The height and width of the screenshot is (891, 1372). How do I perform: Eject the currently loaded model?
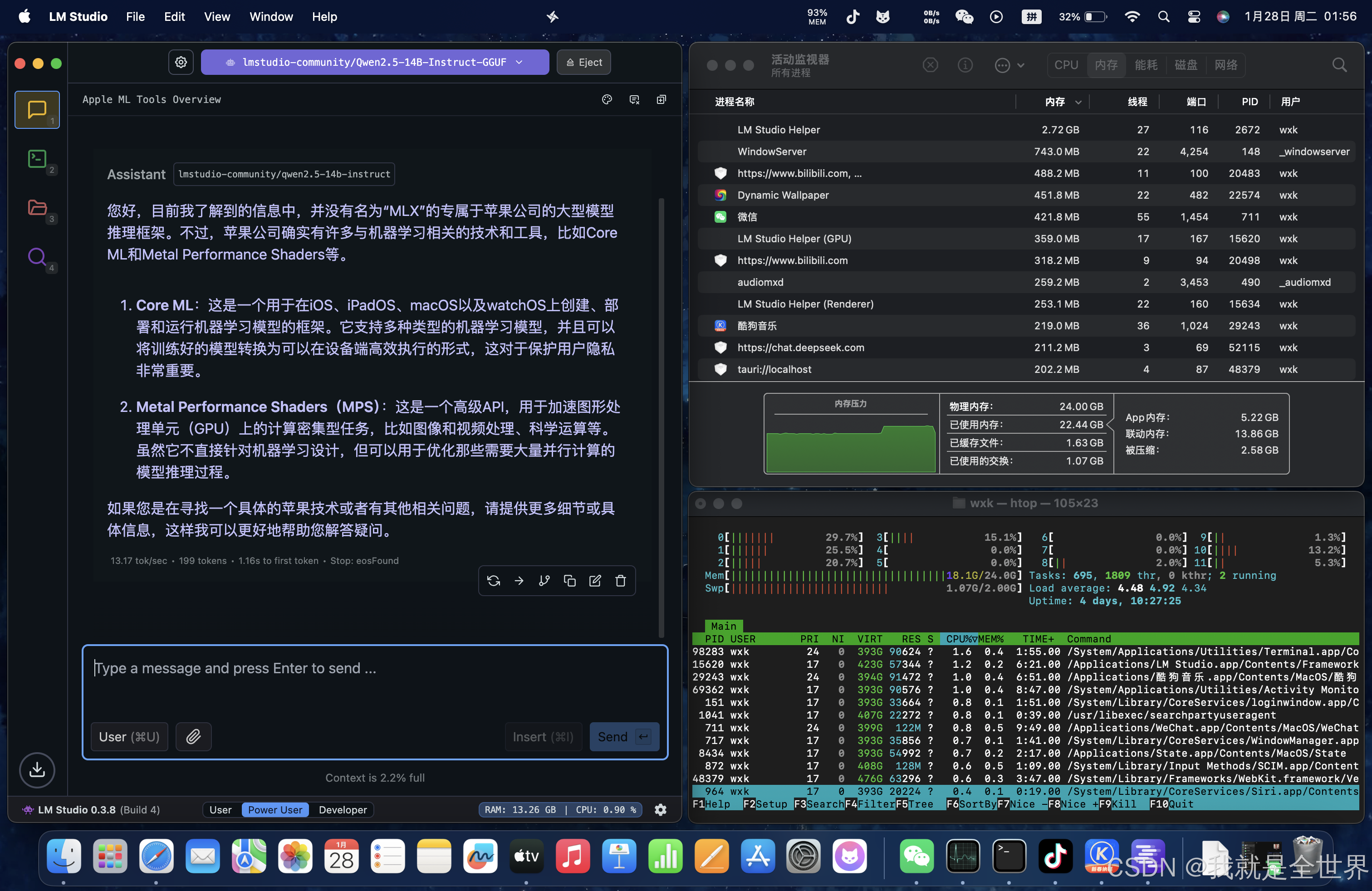(x=583, y=62)
